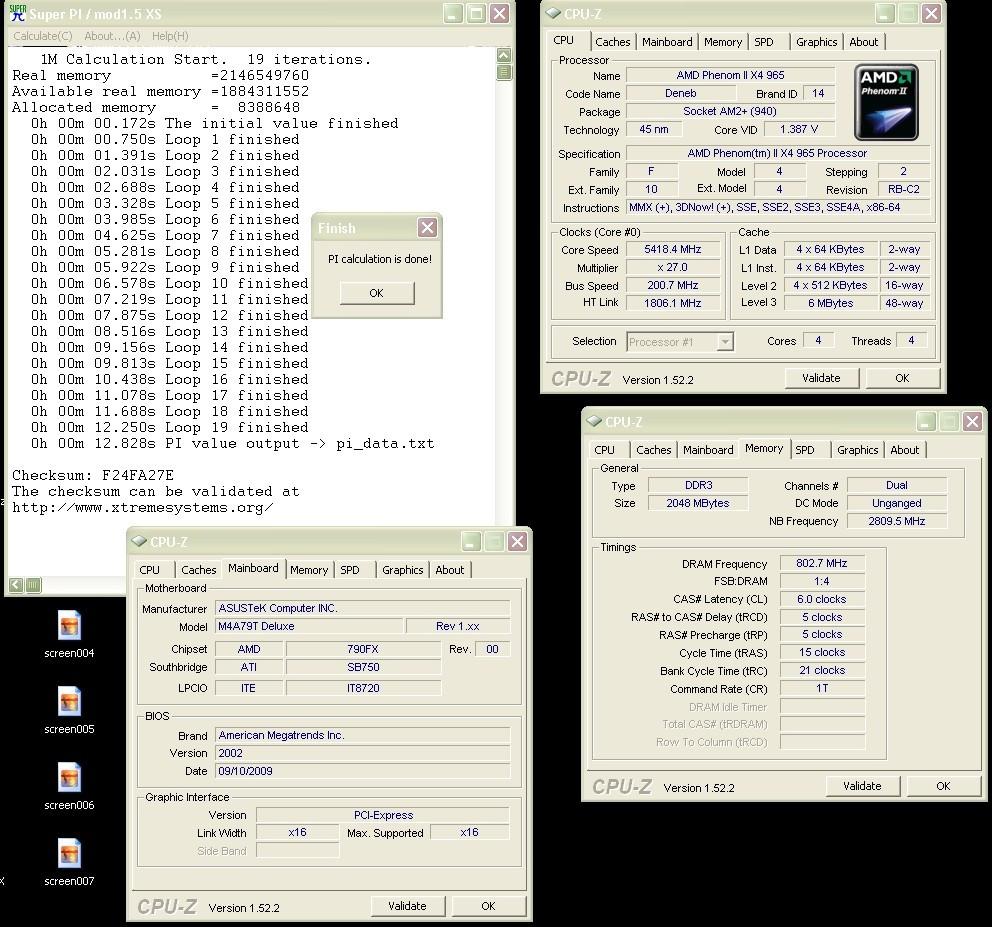Image resolution: width=992 pixels, height=927 pixels.
Task: Click the CPU-Z icon in CPU window title
Action: pyautogui.click(x=554, y=13)
